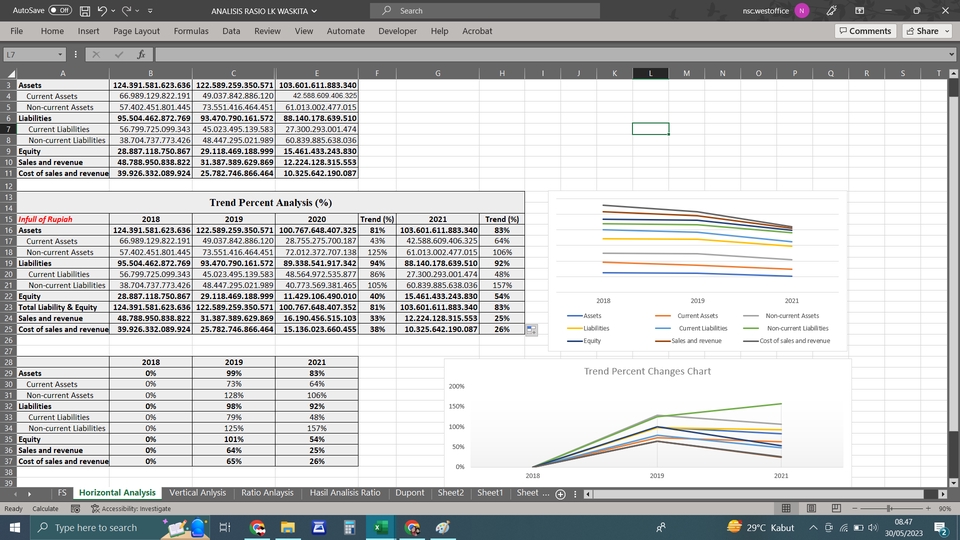Viewport: 960px width, 540px height.
Task: Open the Share button dropdown arrow
Action: point(947,31)
